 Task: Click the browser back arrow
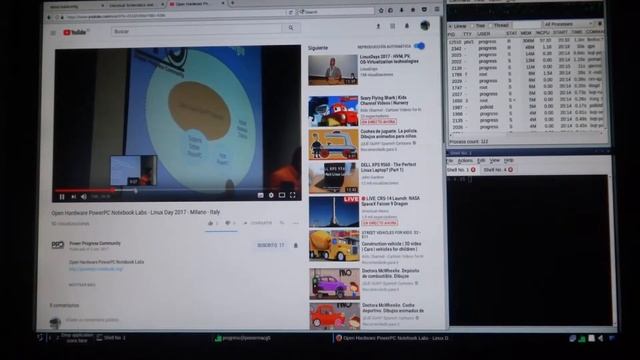pyautogui.click(x=49, y=17)
